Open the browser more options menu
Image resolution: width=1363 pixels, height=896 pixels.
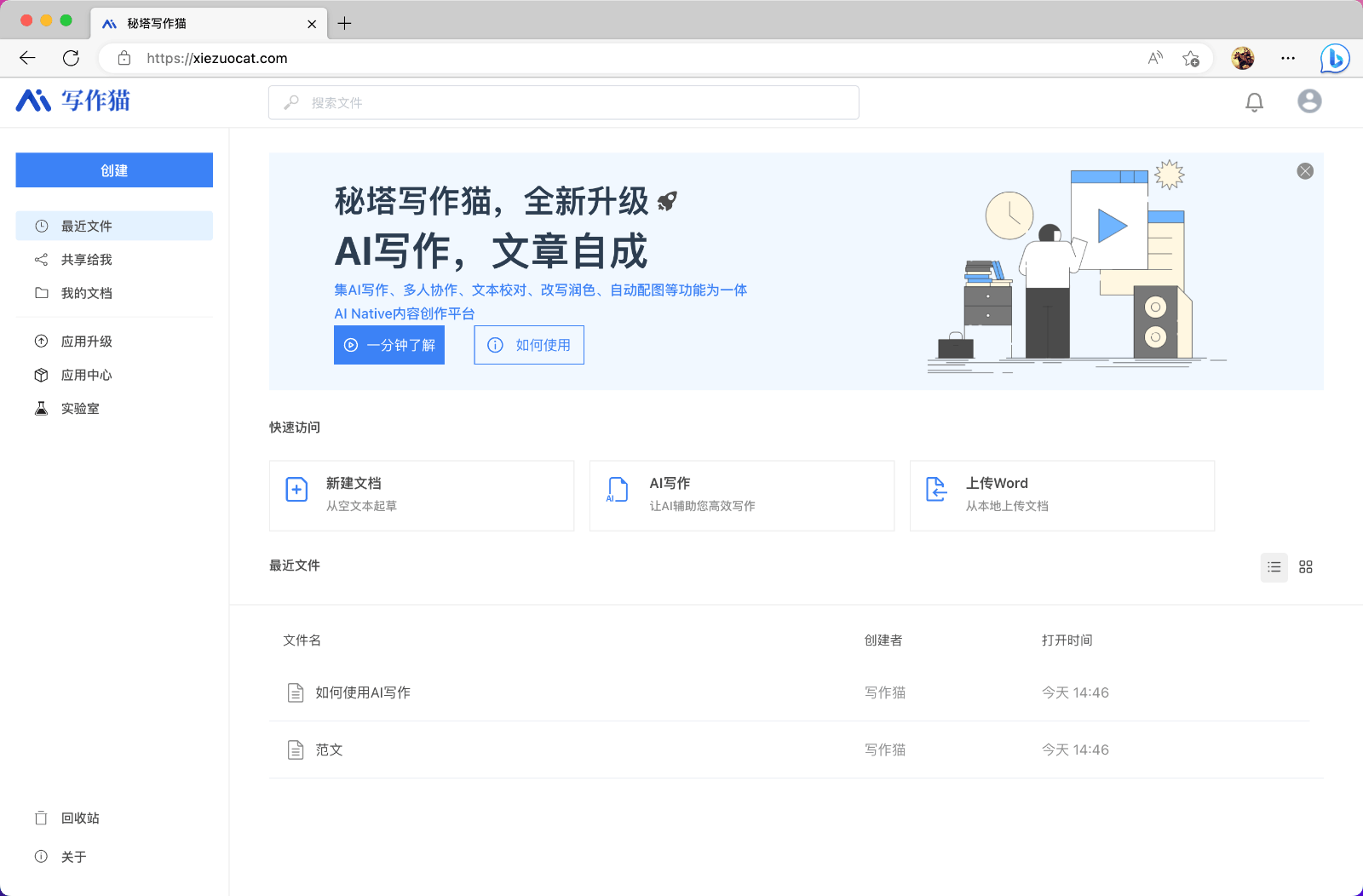(x=1288, y=58)
